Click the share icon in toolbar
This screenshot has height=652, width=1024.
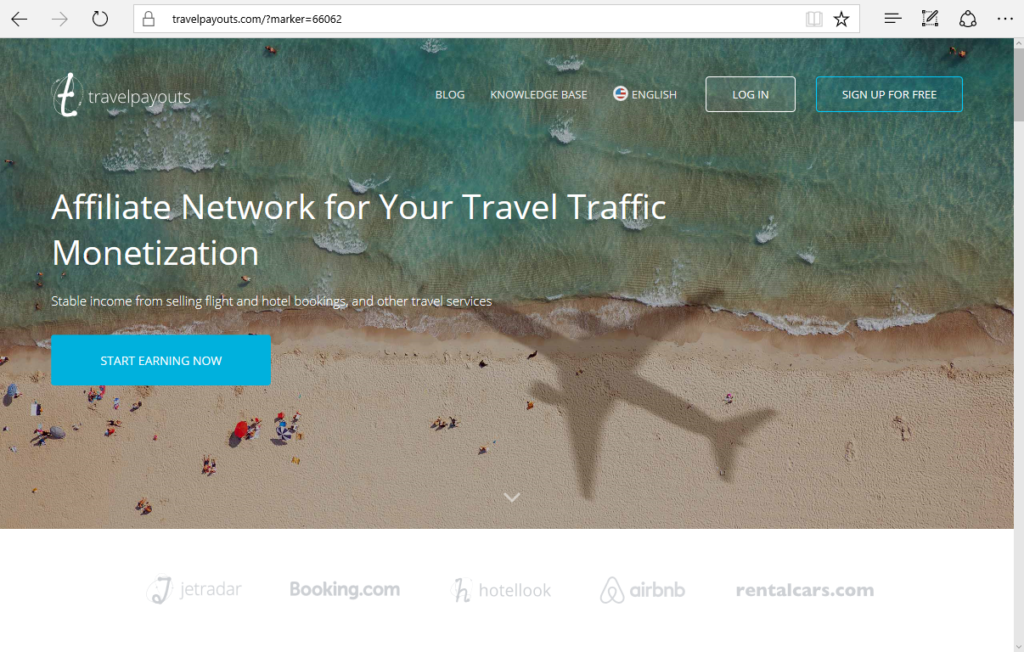tap(968, 19)
